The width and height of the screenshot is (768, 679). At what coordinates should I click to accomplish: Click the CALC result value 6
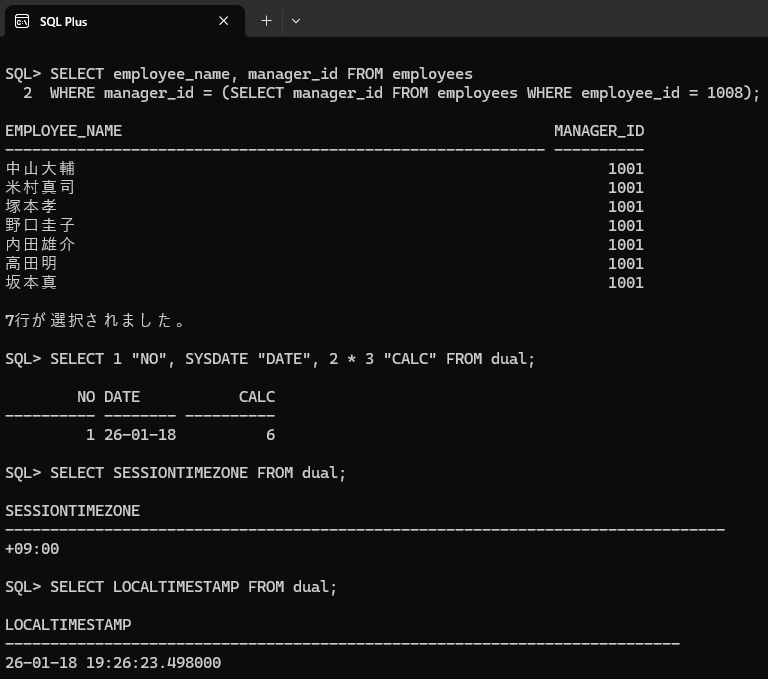pyautogui.click(x=270, y=435)
